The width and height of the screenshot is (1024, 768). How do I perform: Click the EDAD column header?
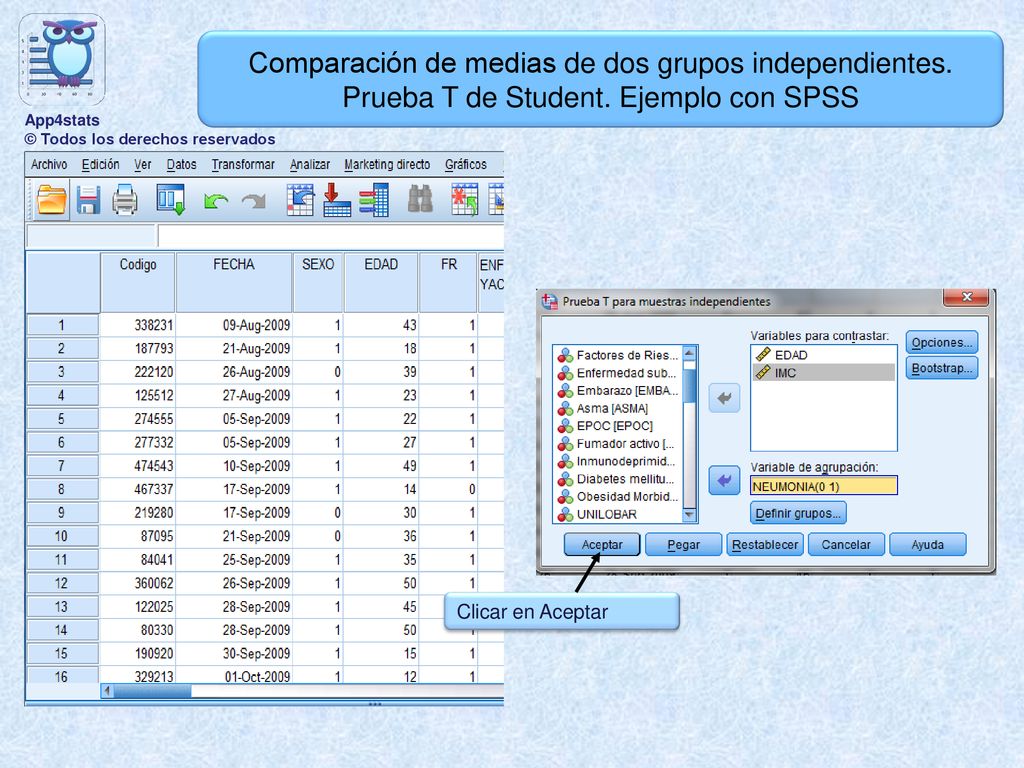click(x=381, y=282)
